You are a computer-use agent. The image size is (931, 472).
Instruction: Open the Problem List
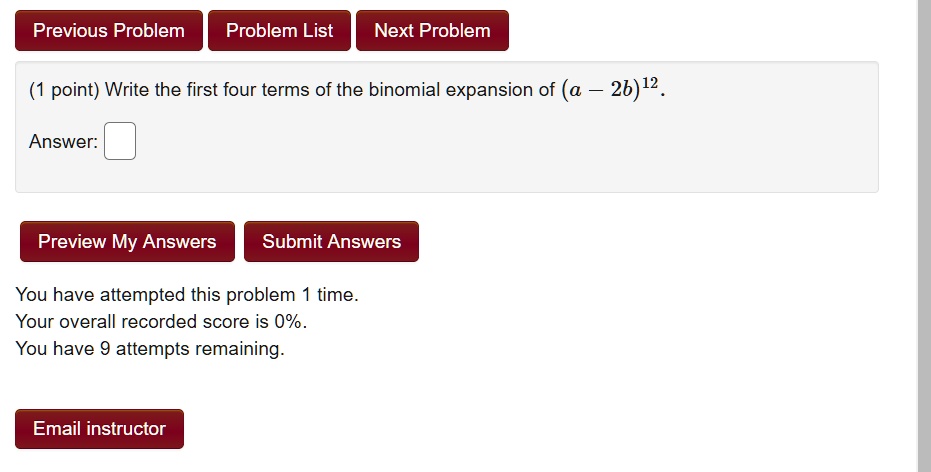pos(279,30)
